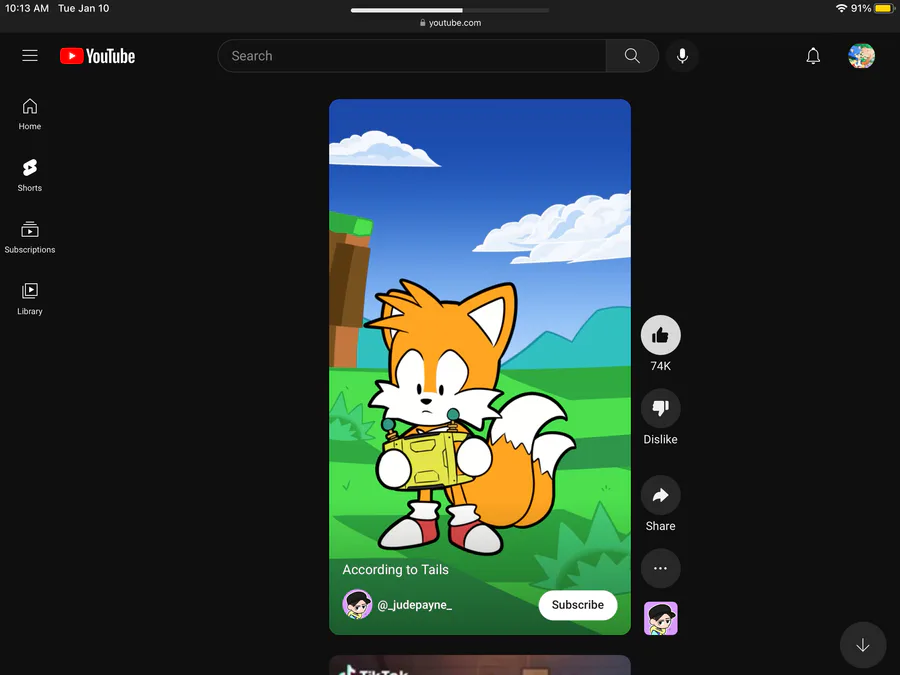This screenshot has height=675, width=900.
Task: Share this short
Action: coord(660,495)
